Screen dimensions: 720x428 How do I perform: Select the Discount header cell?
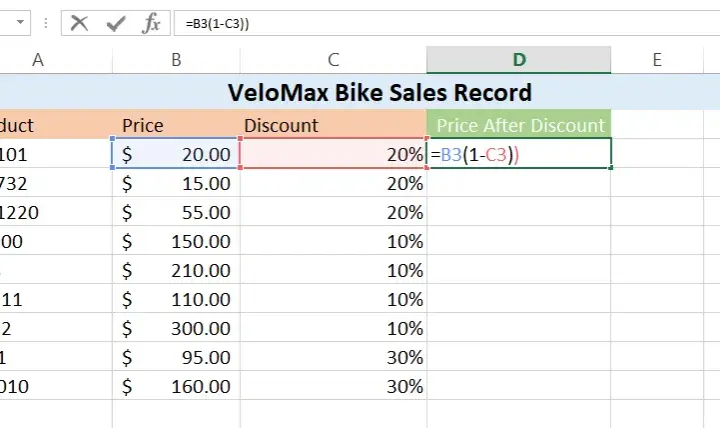[x=333, y=124]
